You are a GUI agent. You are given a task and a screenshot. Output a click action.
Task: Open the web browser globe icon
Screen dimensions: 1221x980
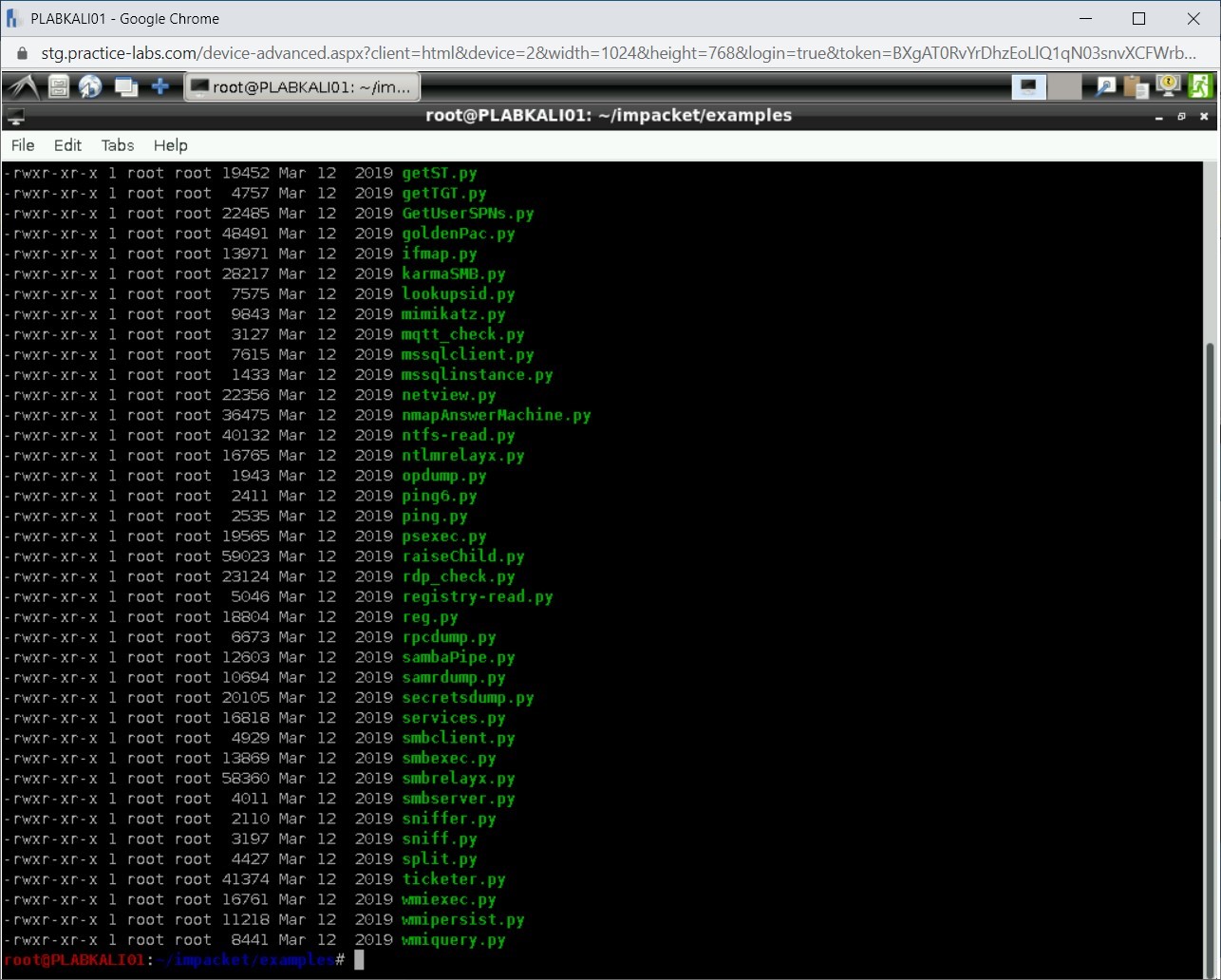90,87
